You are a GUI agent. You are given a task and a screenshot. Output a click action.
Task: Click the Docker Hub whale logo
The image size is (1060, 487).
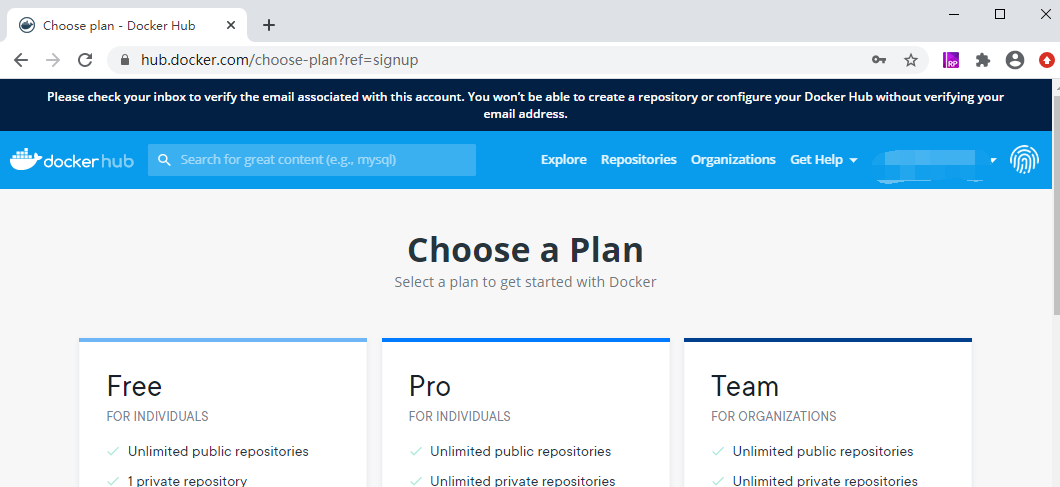(72, 160)
